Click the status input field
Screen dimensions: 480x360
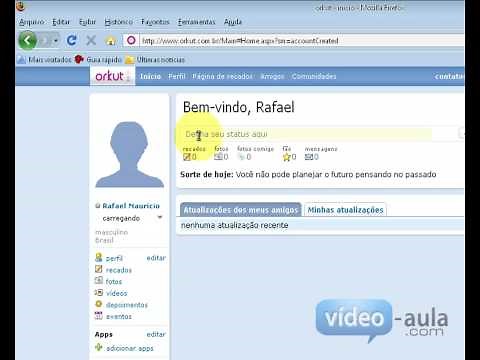coord(308,134)
